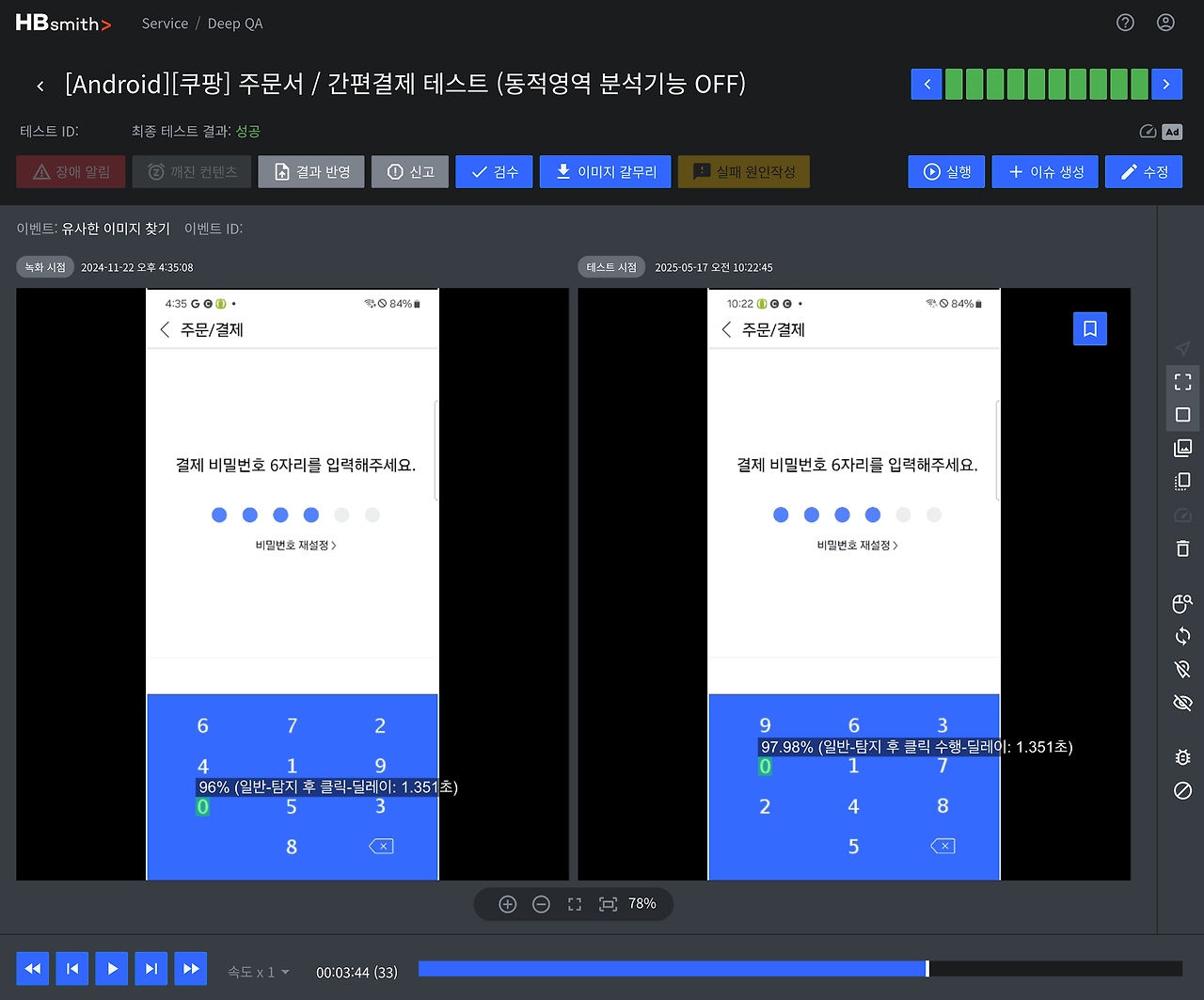Click 유사한 이미지 찾기 event text

pyautogui.click(x=116, y=229)
